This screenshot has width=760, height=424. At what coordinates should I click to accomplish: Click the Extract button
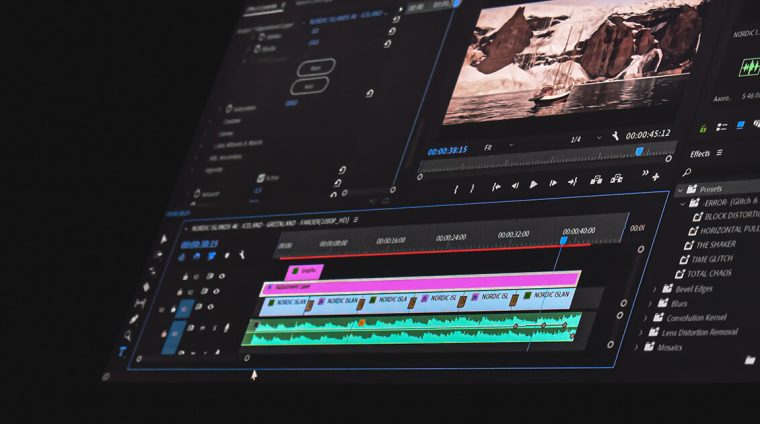(617, 179)
